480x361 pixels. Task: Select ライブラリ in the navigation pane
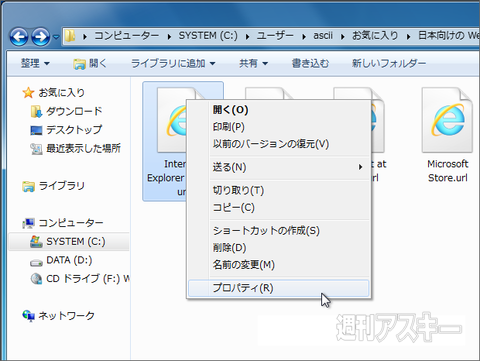pos(61,186)
